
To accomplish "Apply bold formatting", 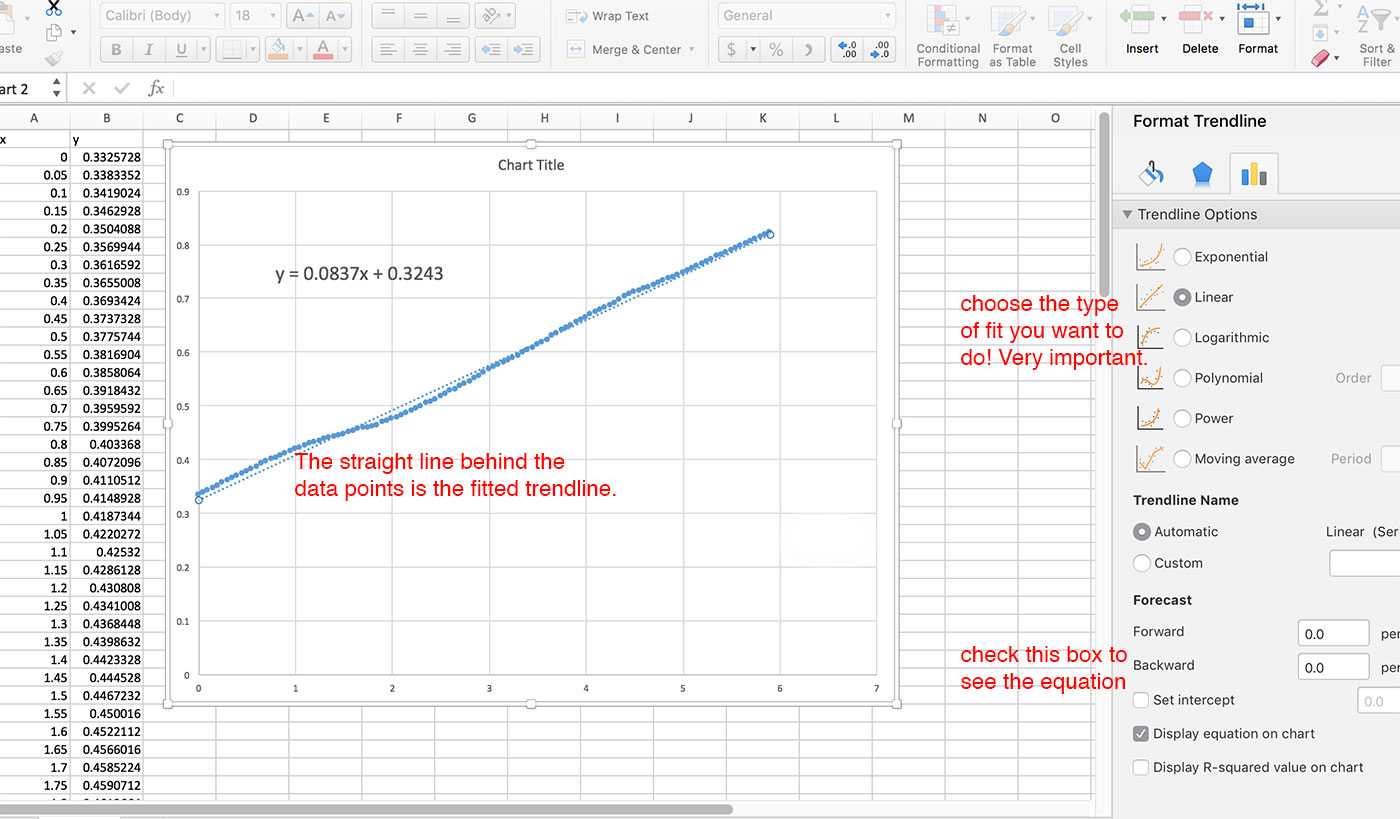I will click(x=115, y=49).
